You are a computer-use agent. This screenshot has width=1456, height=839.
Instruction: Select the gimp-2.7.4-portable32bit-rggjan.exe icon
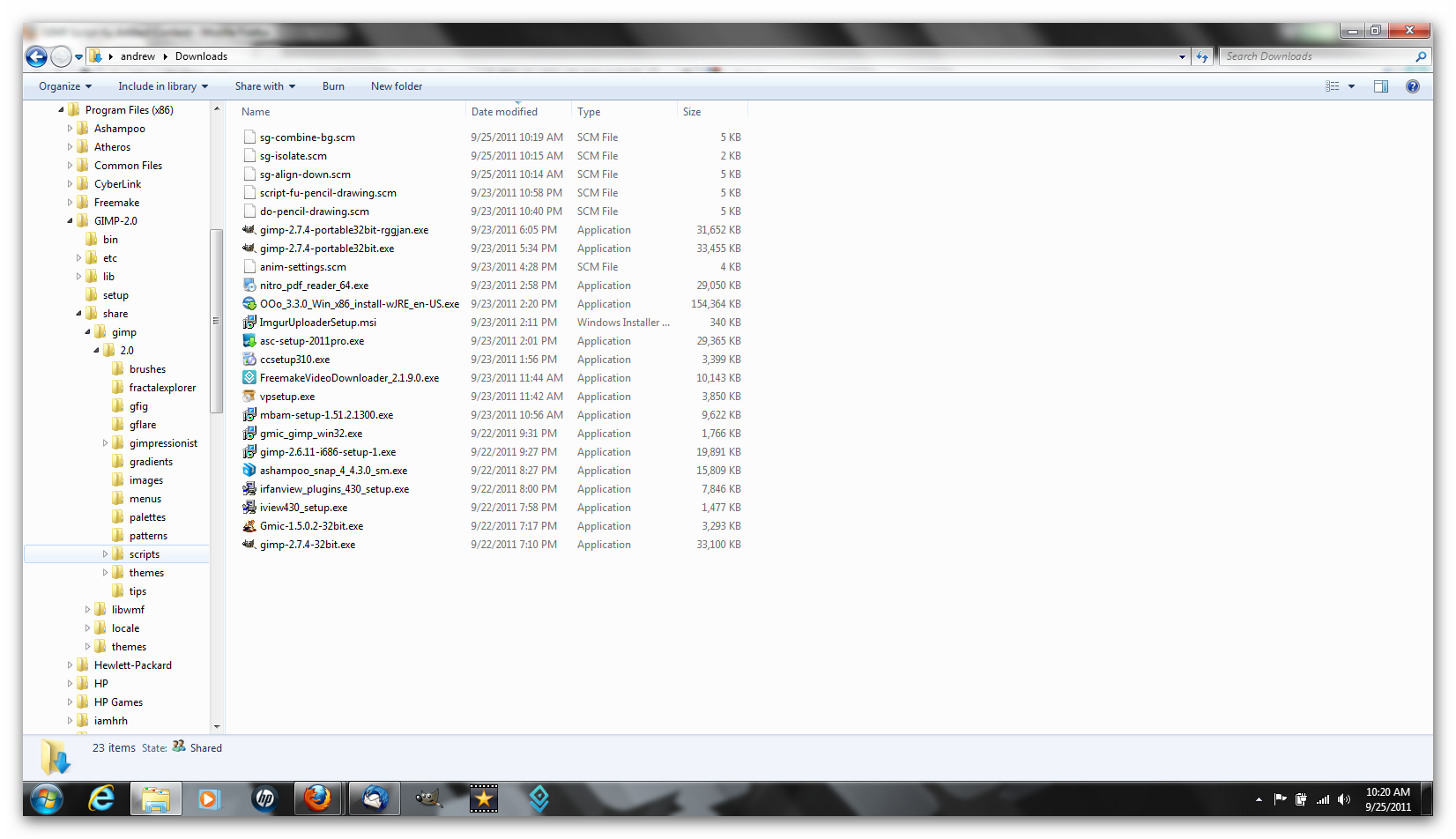point(249,230)
